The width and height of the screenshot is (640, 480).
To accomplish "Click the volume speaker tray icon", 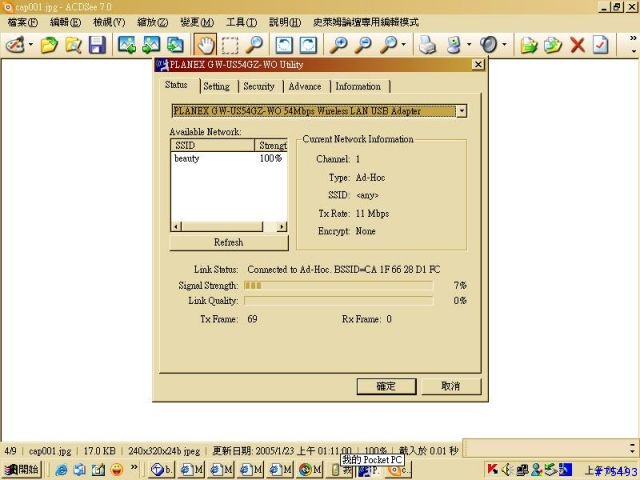I will 507,470.
